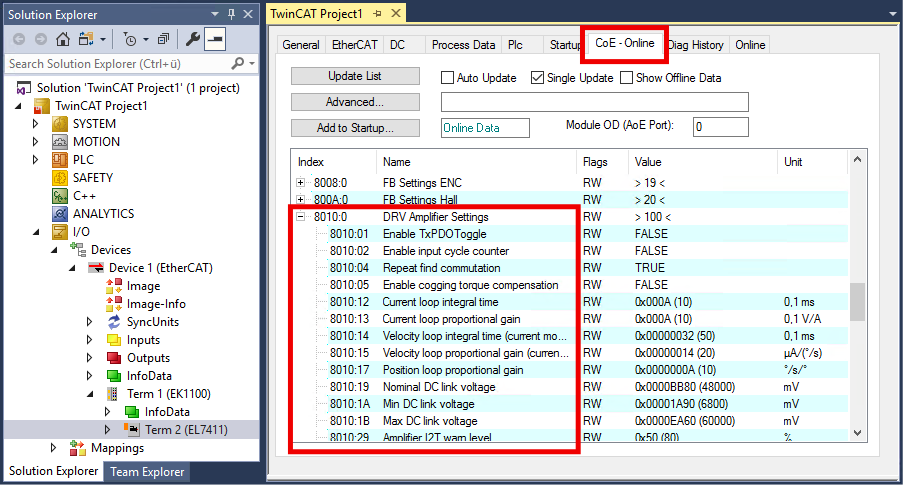Open the CoE - Online tab
The width and height of the screenshot is (903, 485).
tap(625, 43)
